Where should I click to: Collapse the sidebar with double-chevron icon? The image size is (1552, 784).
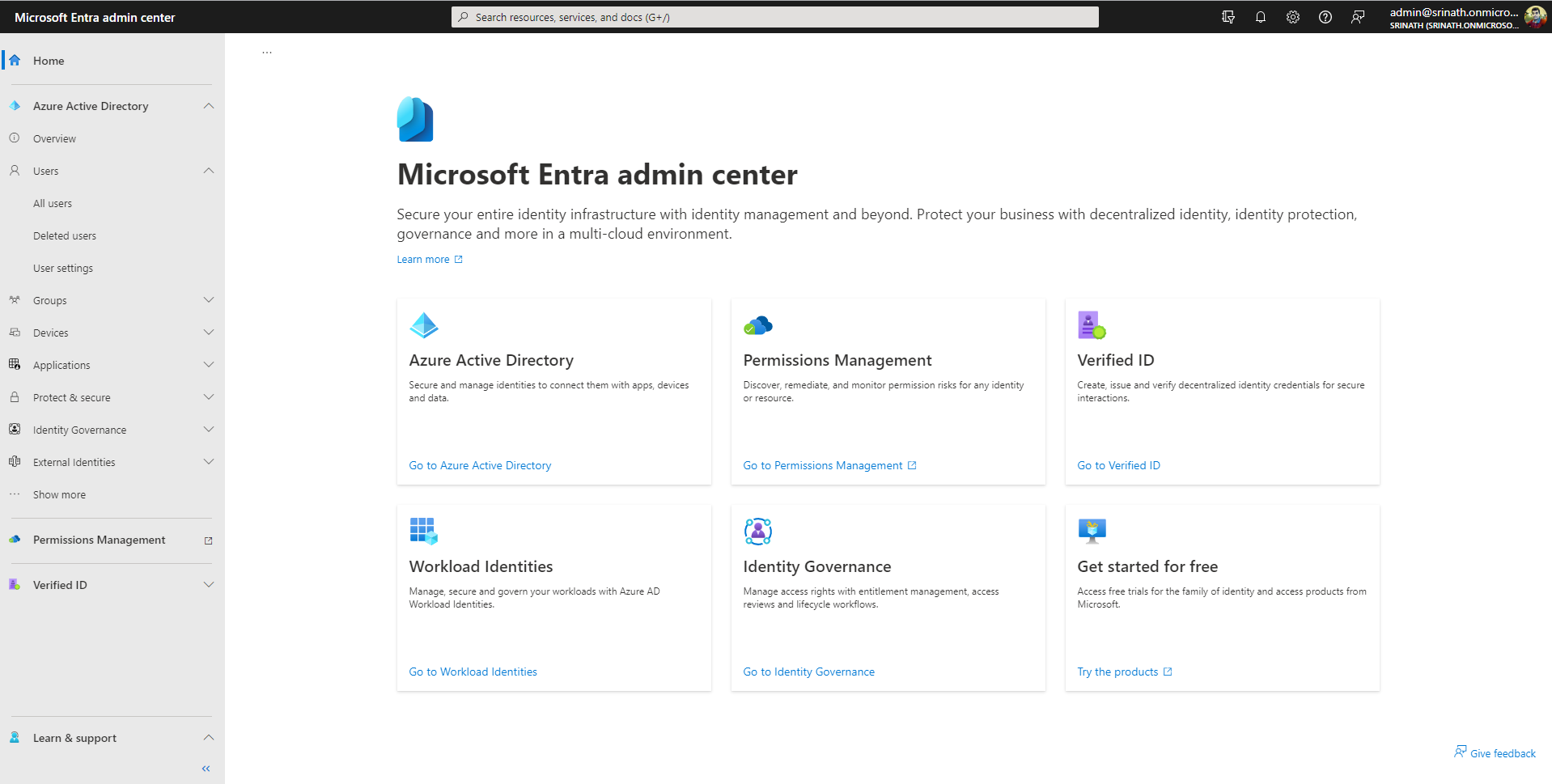tap(206, 769)
